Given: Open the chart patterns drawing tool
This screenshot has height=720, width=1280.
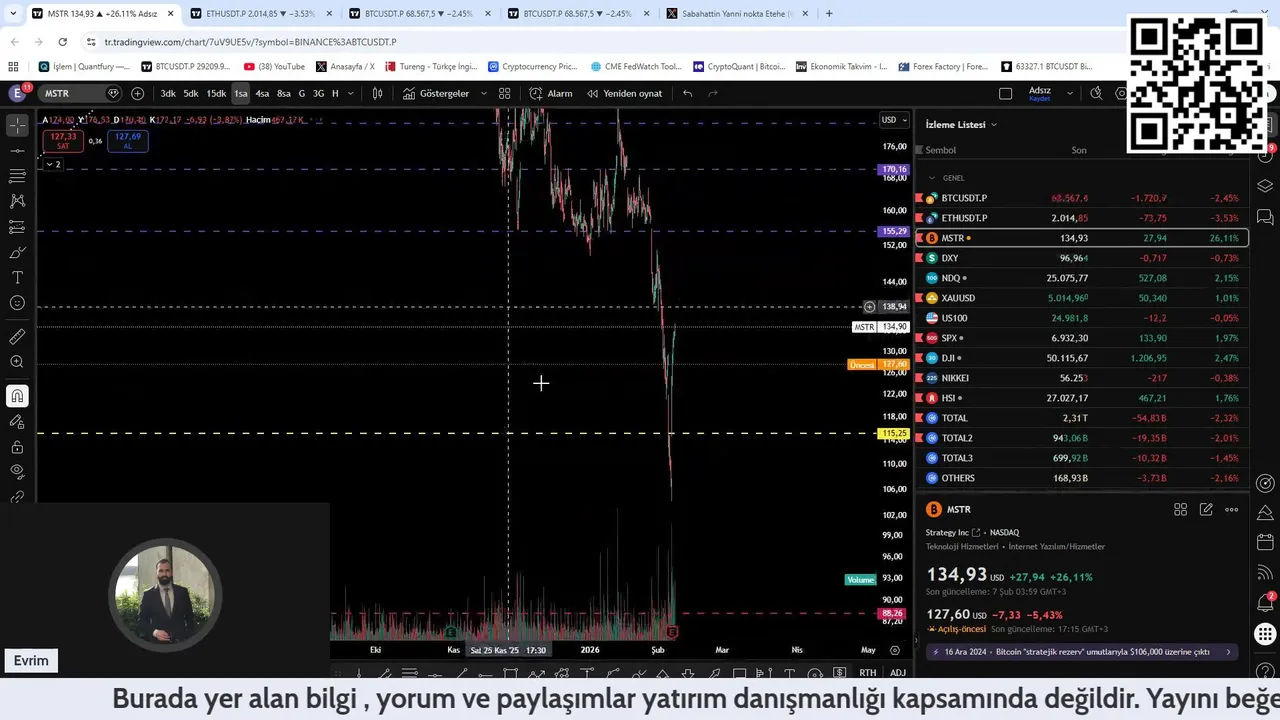Looking at the screenshot, I should (17, 201).
